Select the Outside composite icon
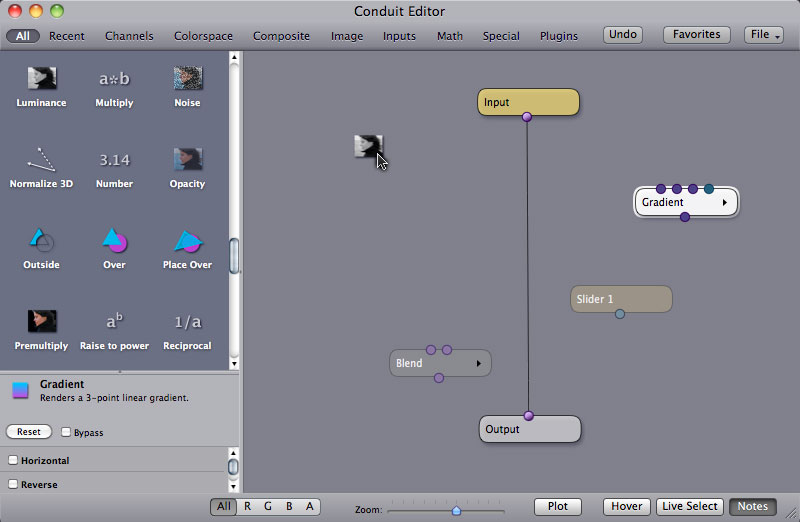The width and height of the screenshot is (800, 522). point(41,241)
